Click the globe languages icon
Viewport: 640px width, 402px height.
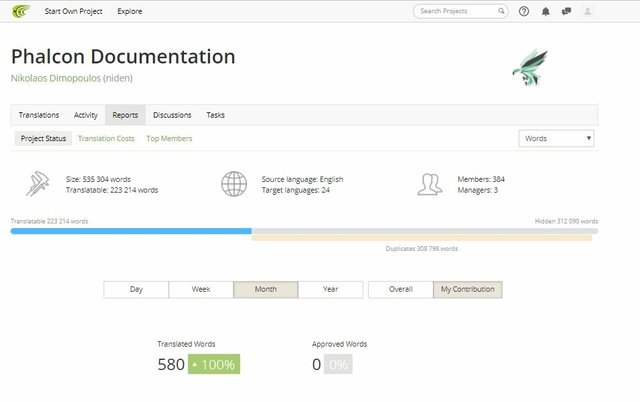pyautogui.click(x=234, y=184)
